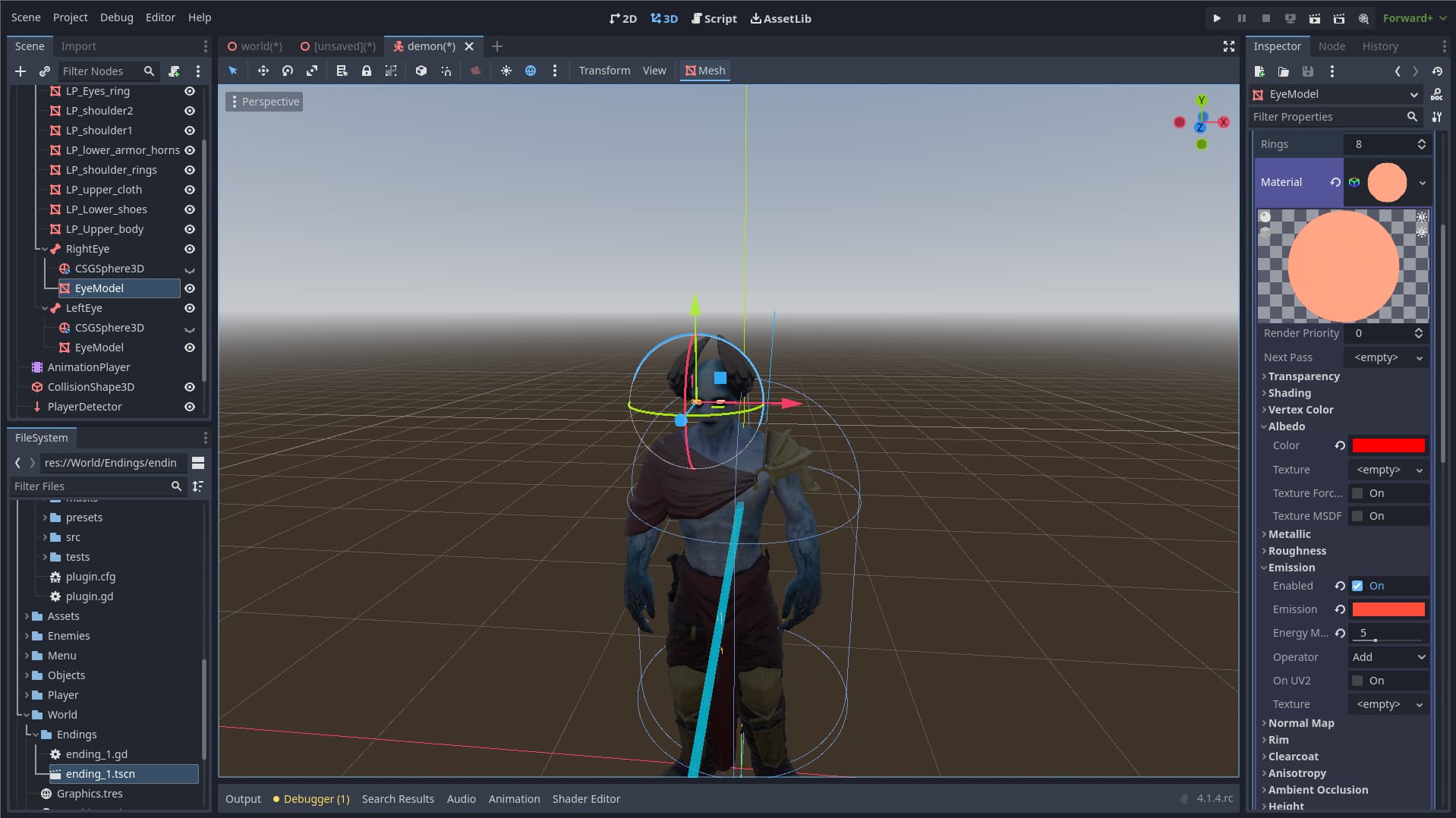Open the Project menu

71,17
